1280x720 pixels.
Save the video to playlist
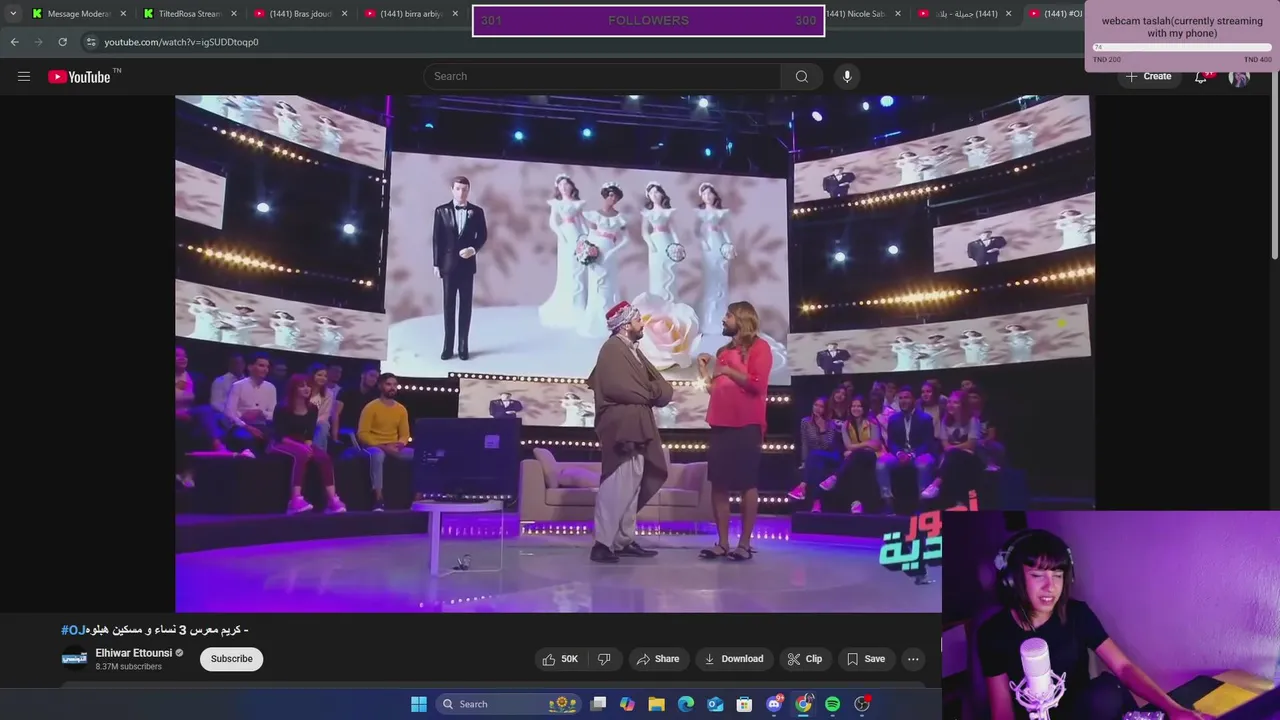point(866,659)
